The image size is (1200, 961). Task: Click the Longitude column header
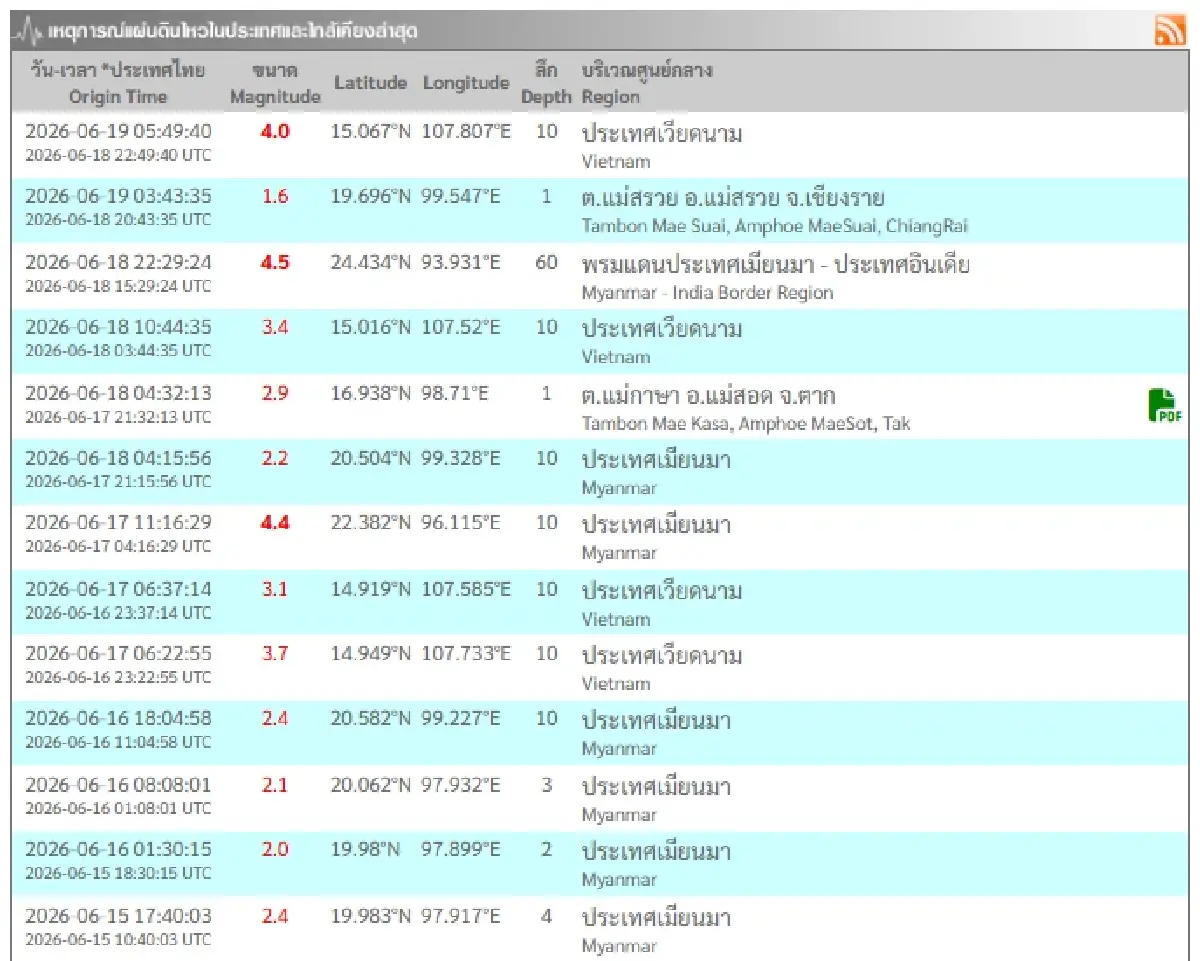[466, 83]
